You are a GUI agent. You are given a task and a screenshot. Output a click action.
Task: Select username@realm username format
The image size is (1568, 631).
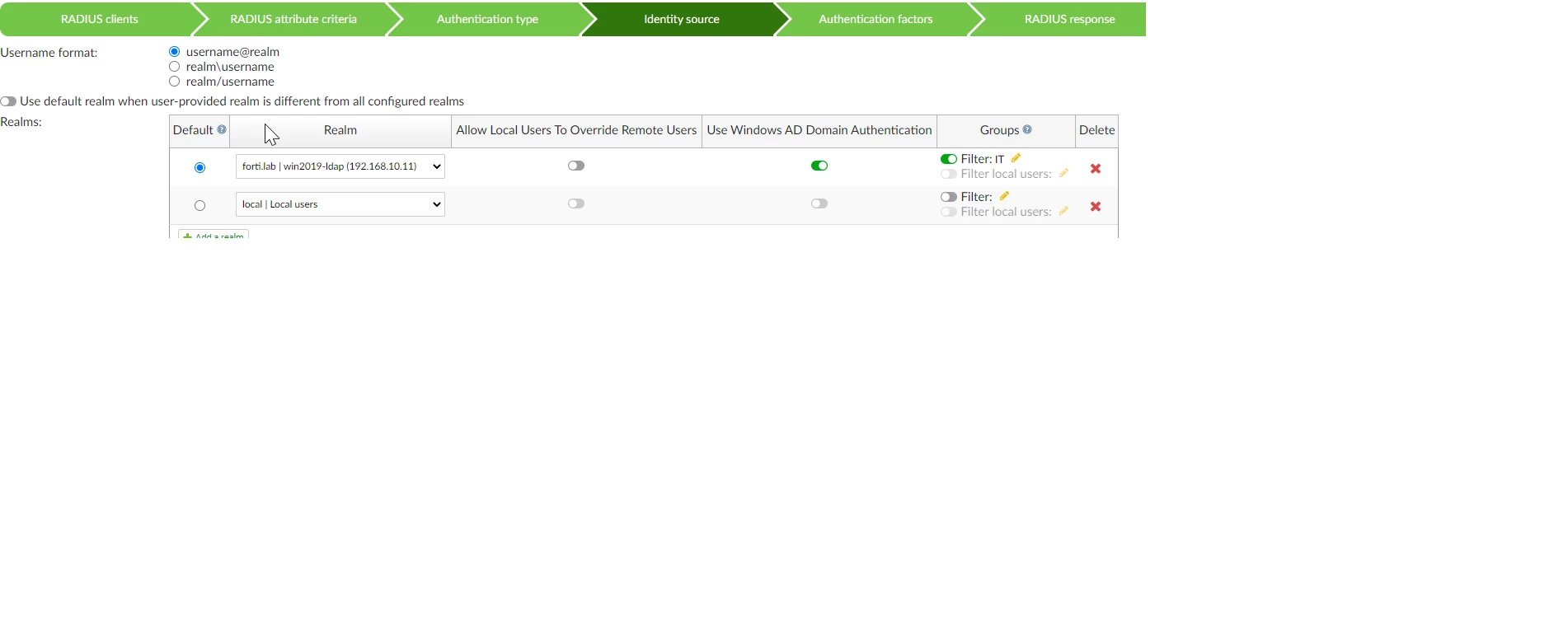(x=174, y=52)
